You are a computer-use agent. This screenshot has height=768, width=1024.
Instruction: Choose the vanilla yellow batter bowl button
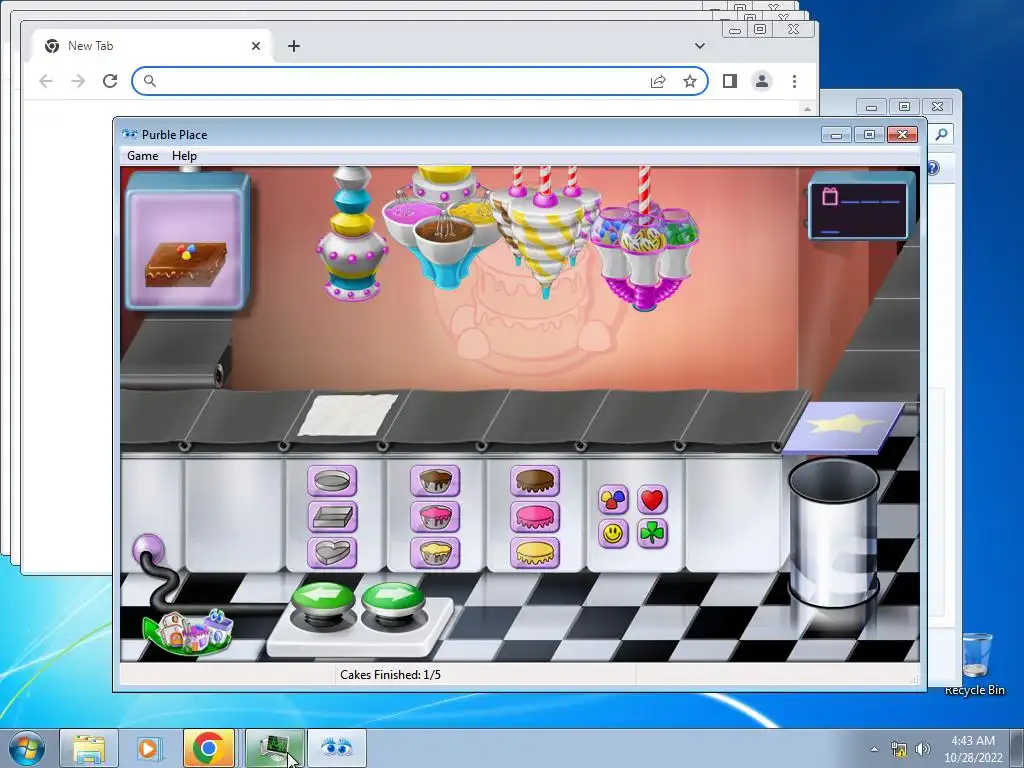click(x=435, y=553)
